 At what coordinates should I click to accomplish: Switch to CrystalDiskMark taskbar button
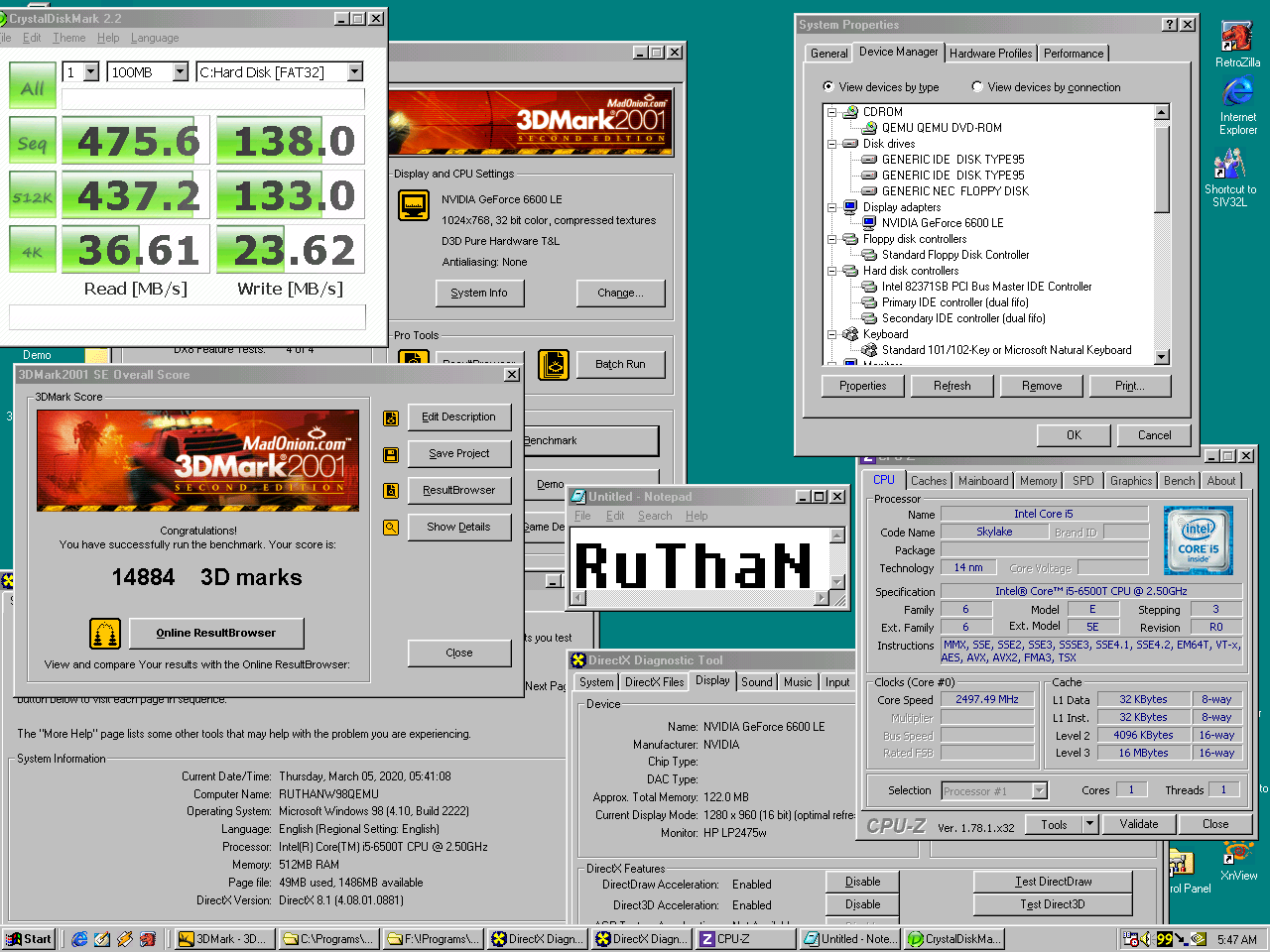[x=955, y=939]
